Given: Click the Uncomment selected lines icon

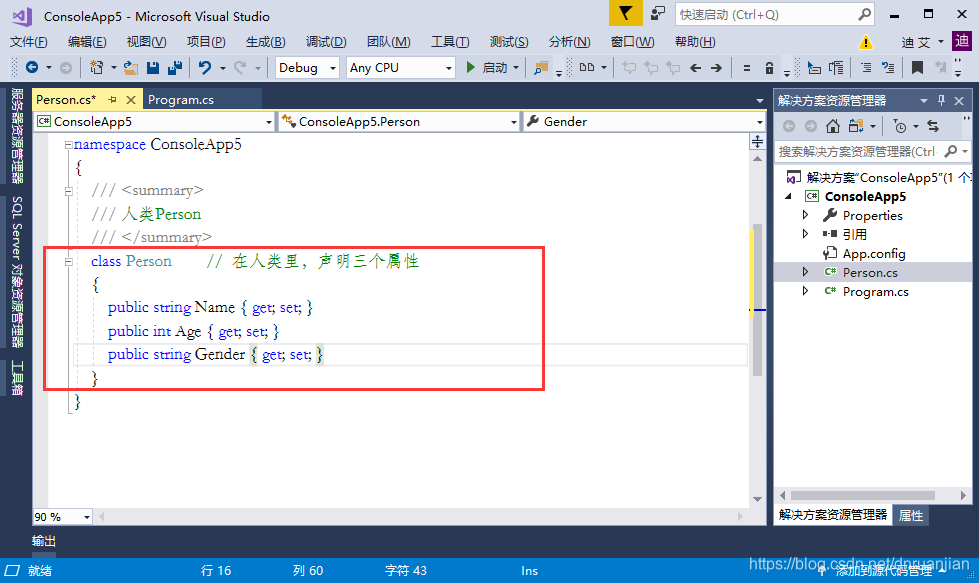Looking at the screenshot, I should pos(888,67).
